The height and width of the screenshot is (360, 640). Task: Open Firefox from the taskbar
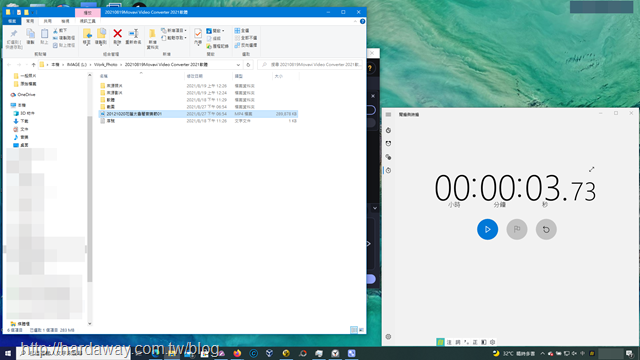pyautogui.click(x=237, y=353)
